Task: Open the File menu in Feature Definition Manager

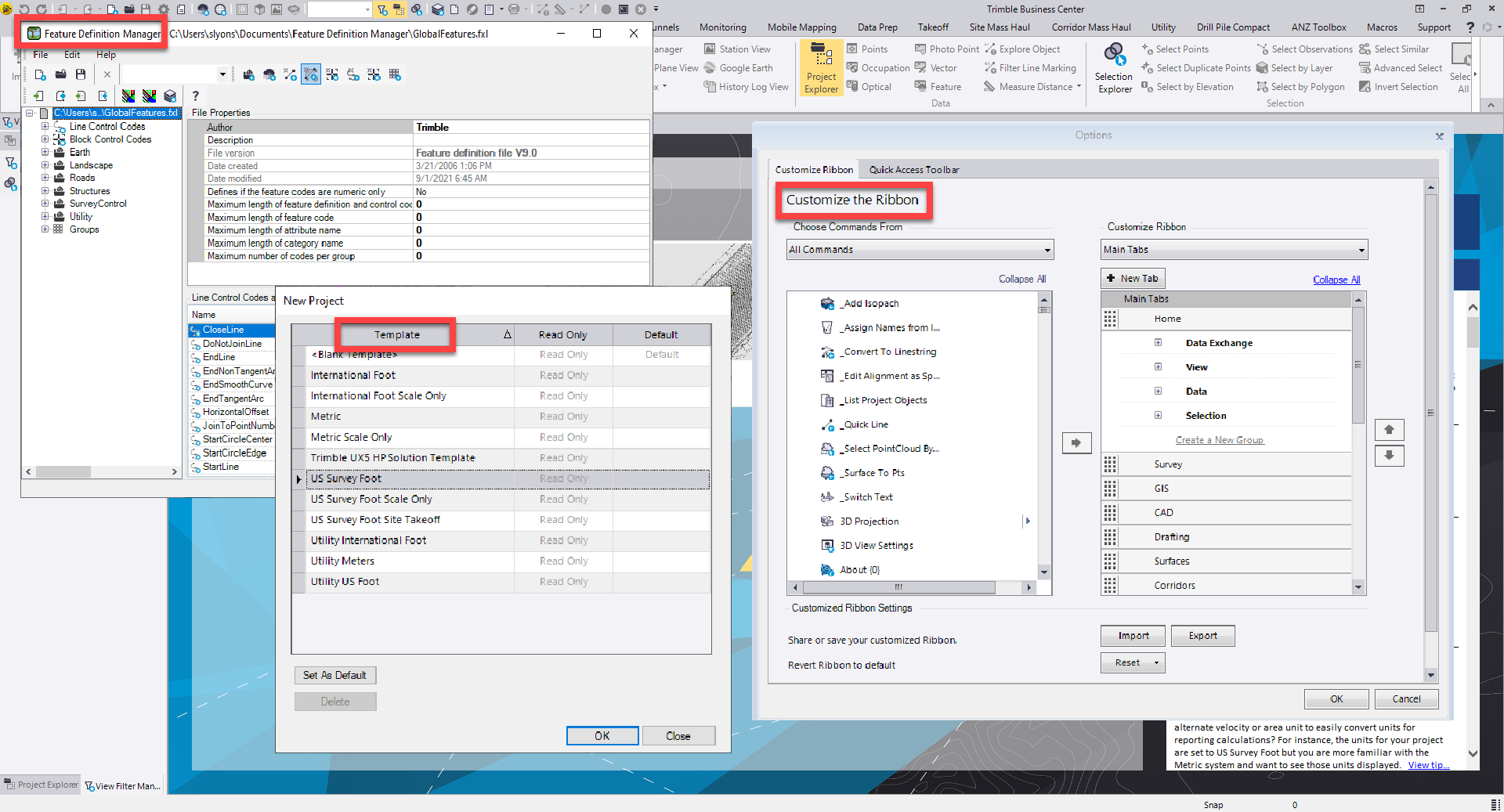Action: tap(41, 55)
